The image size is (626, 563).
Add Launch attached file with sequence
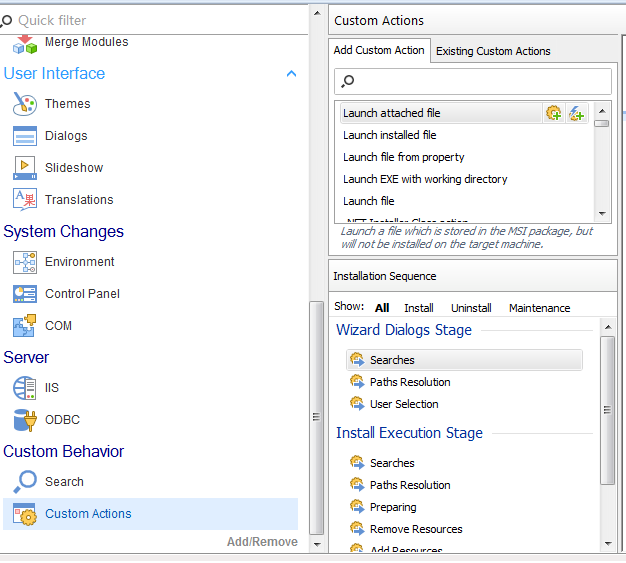(553, 114)
